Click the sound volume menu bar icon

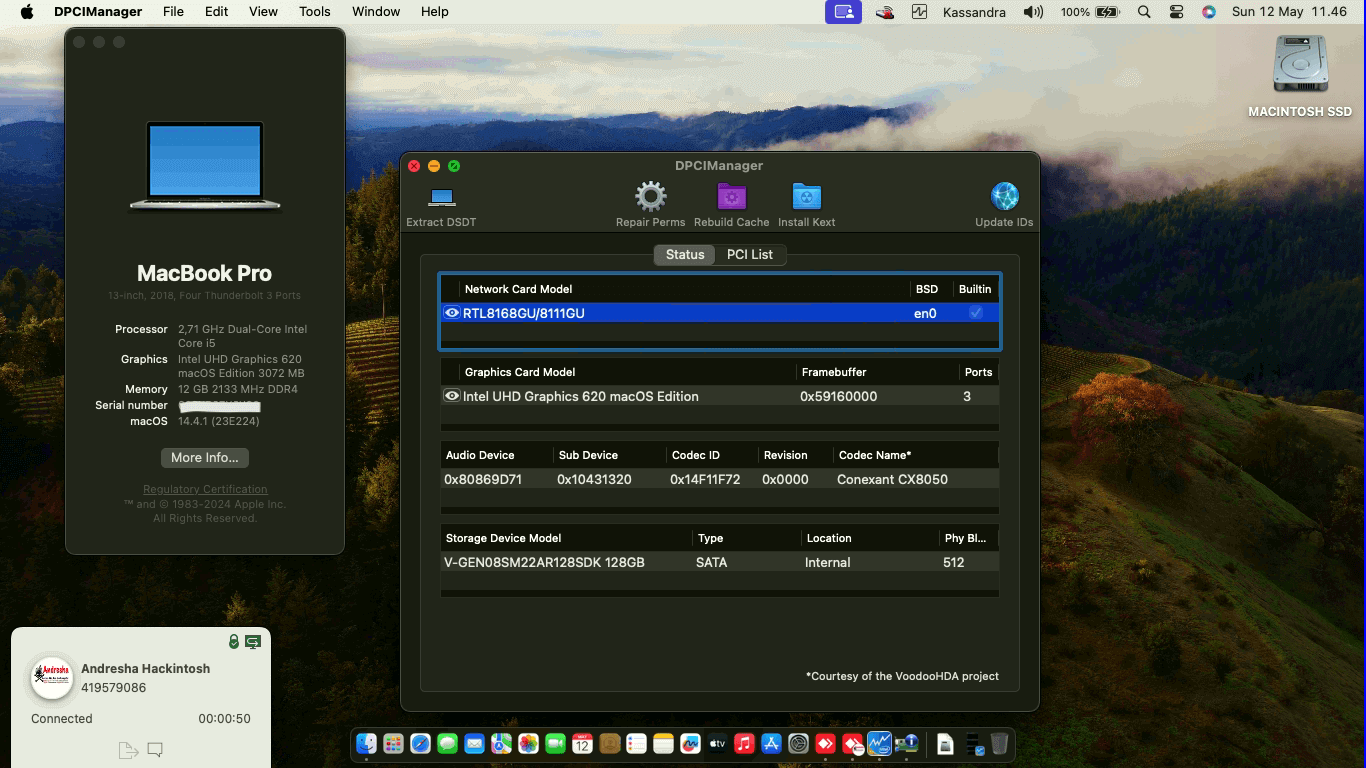(1033, 12)
